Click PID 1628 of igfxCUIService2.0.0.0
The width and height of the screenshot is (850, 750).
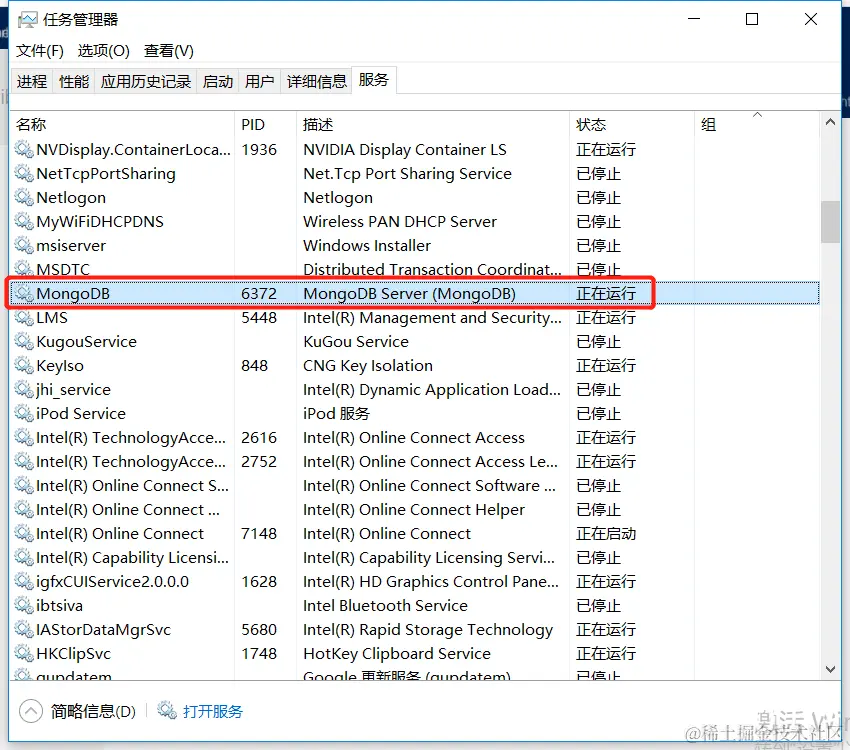click(259, 581)
